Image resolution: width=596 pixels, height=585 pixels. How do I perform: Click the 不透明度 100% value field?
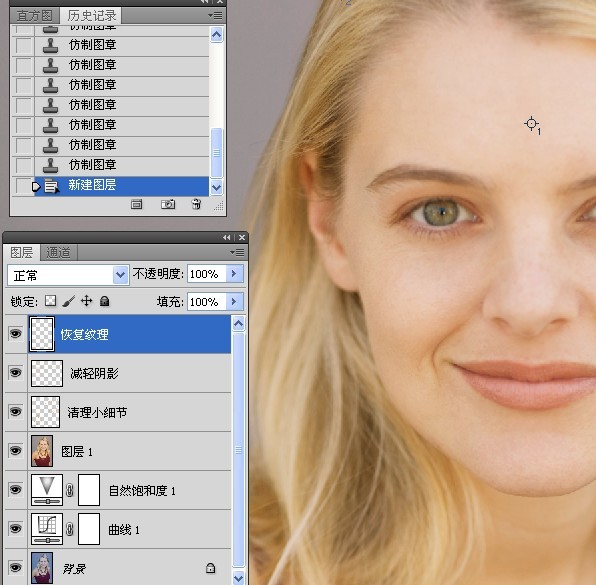tap(206, 274)
